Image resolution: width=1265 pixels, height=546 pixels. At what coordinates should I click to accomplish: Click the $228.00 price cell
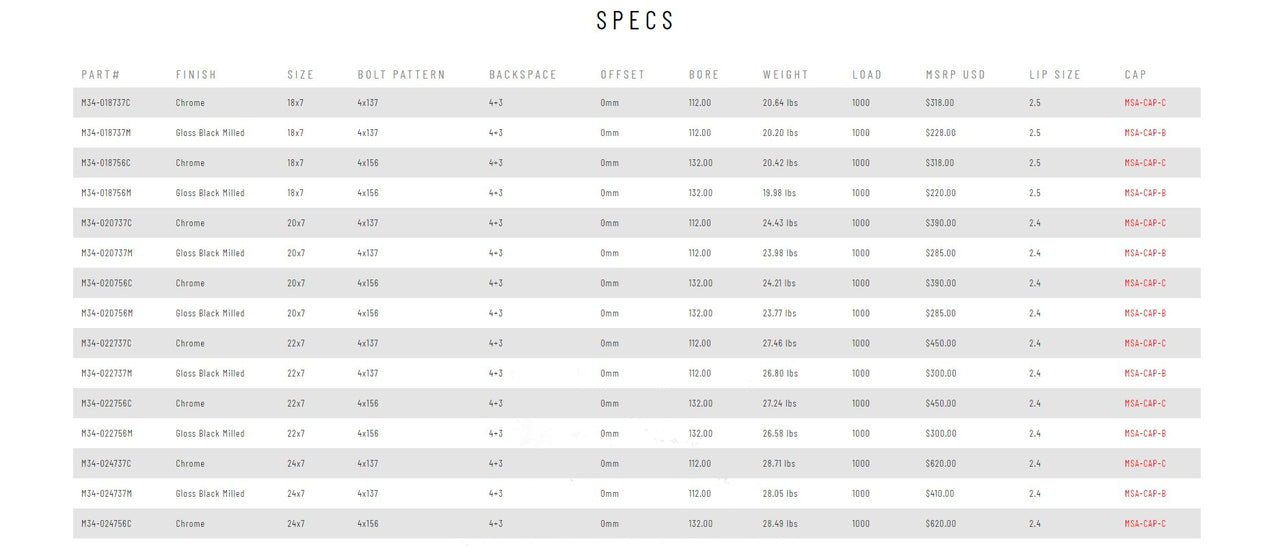pos(940,133)
